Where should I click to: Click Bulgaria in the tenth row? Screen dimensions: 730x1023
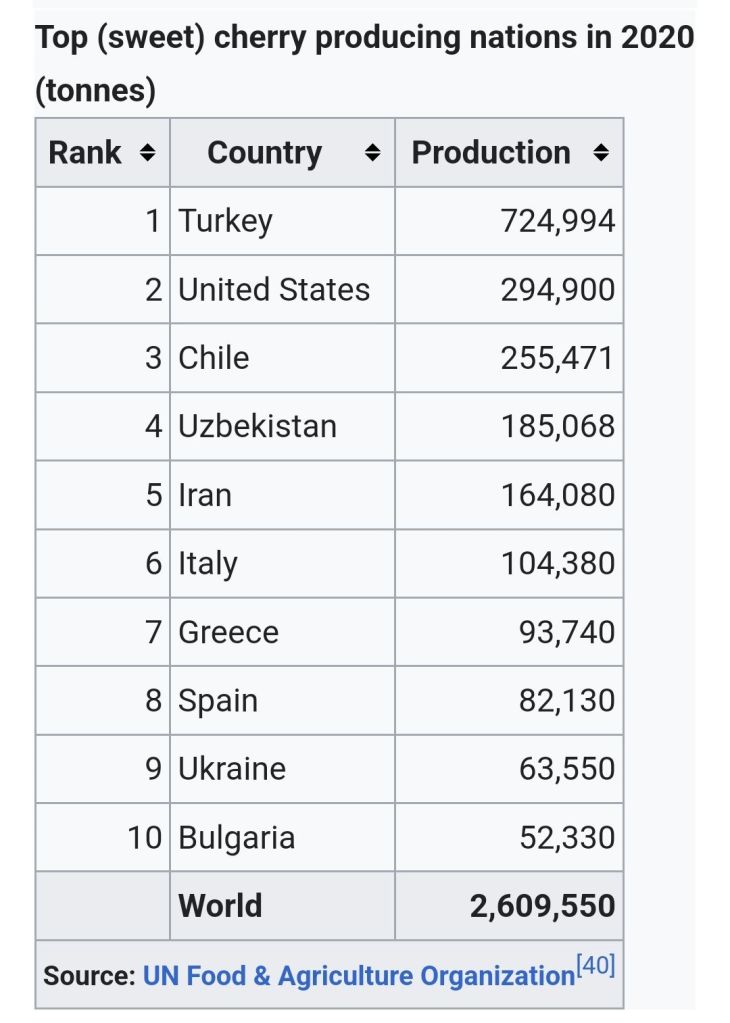point(236,837)
